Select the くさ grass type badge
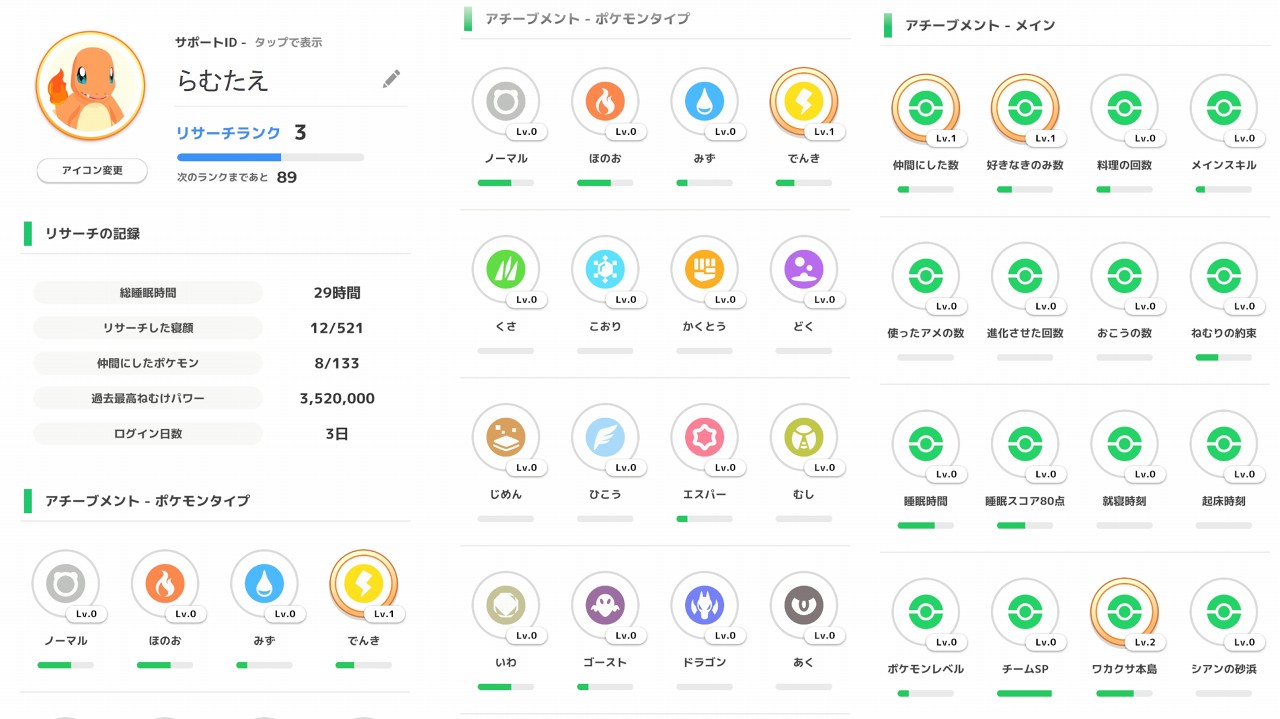The height and width of the screenshot is (719, 1280). 505,270
